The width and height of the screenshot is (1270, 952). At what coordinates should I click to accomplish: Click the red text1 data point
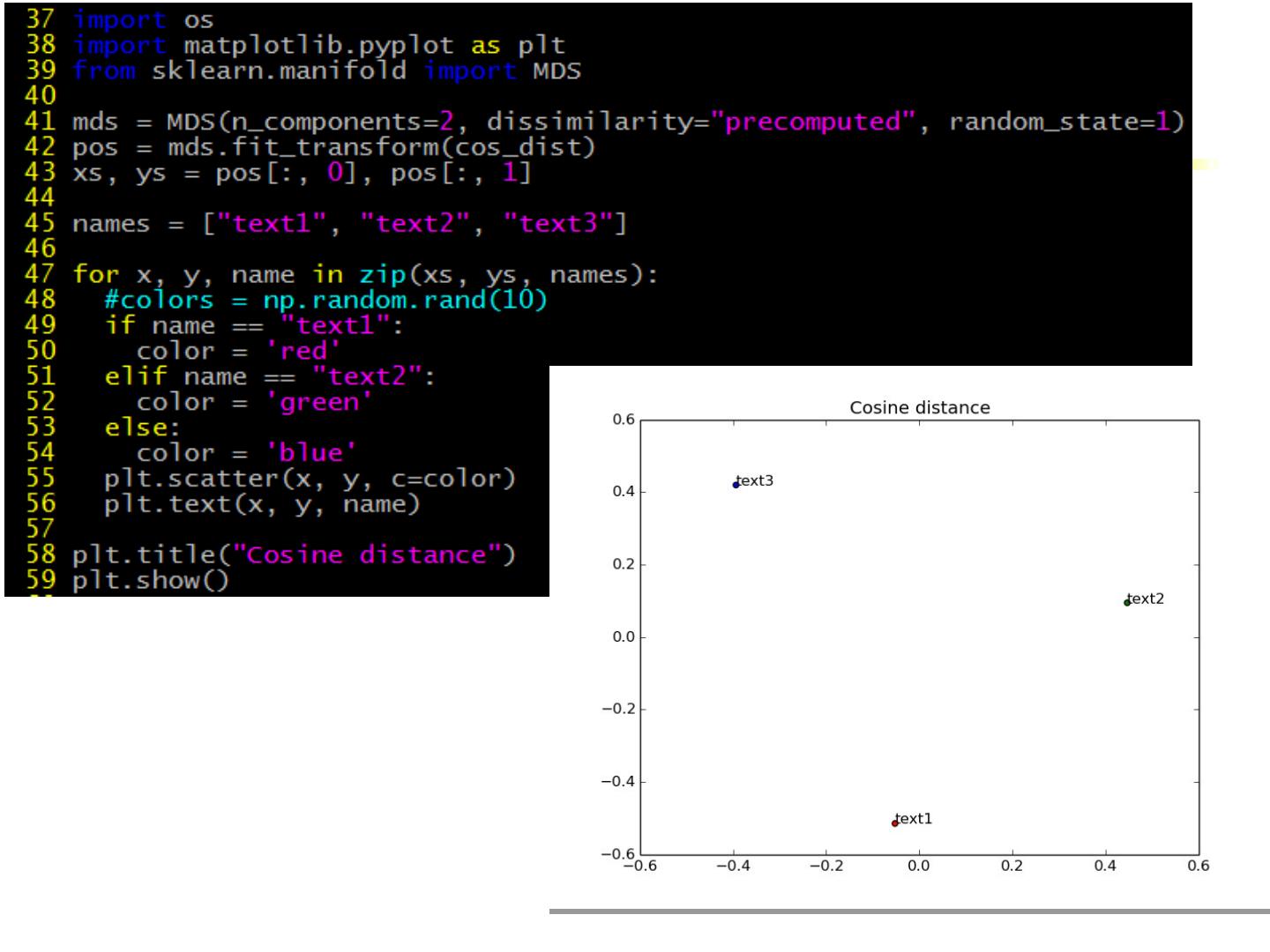coord(894,822)
